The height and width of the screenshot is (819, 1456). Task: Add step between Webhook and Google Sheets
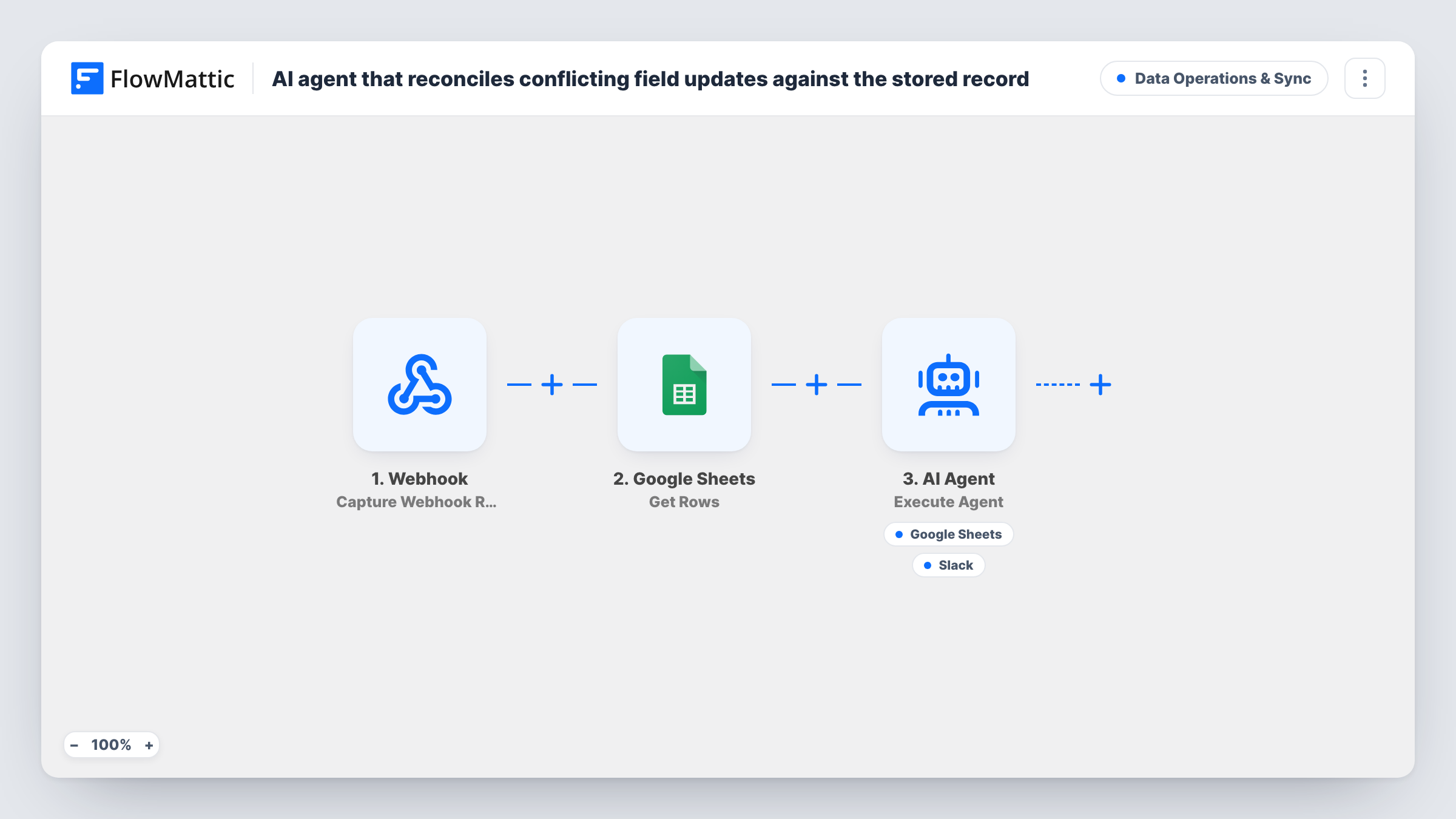tap(552, 385)
